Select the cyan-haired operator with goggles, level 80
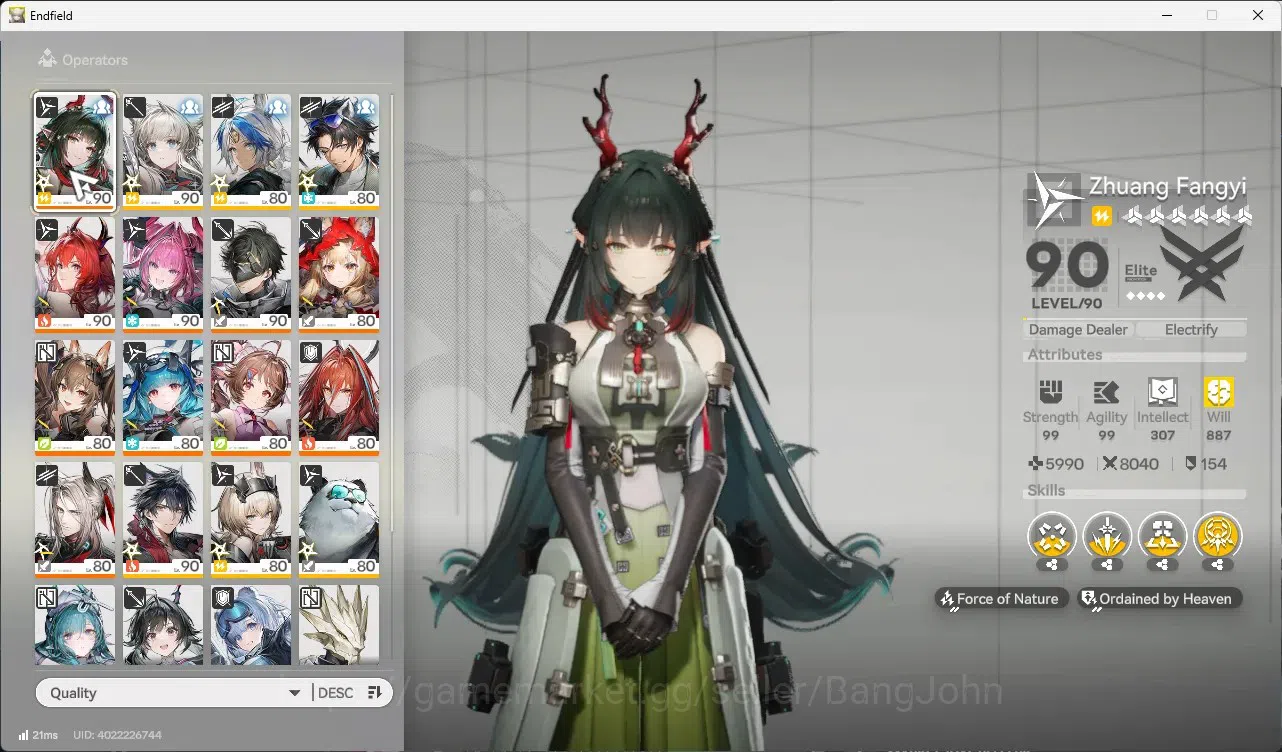 [163, 398]
